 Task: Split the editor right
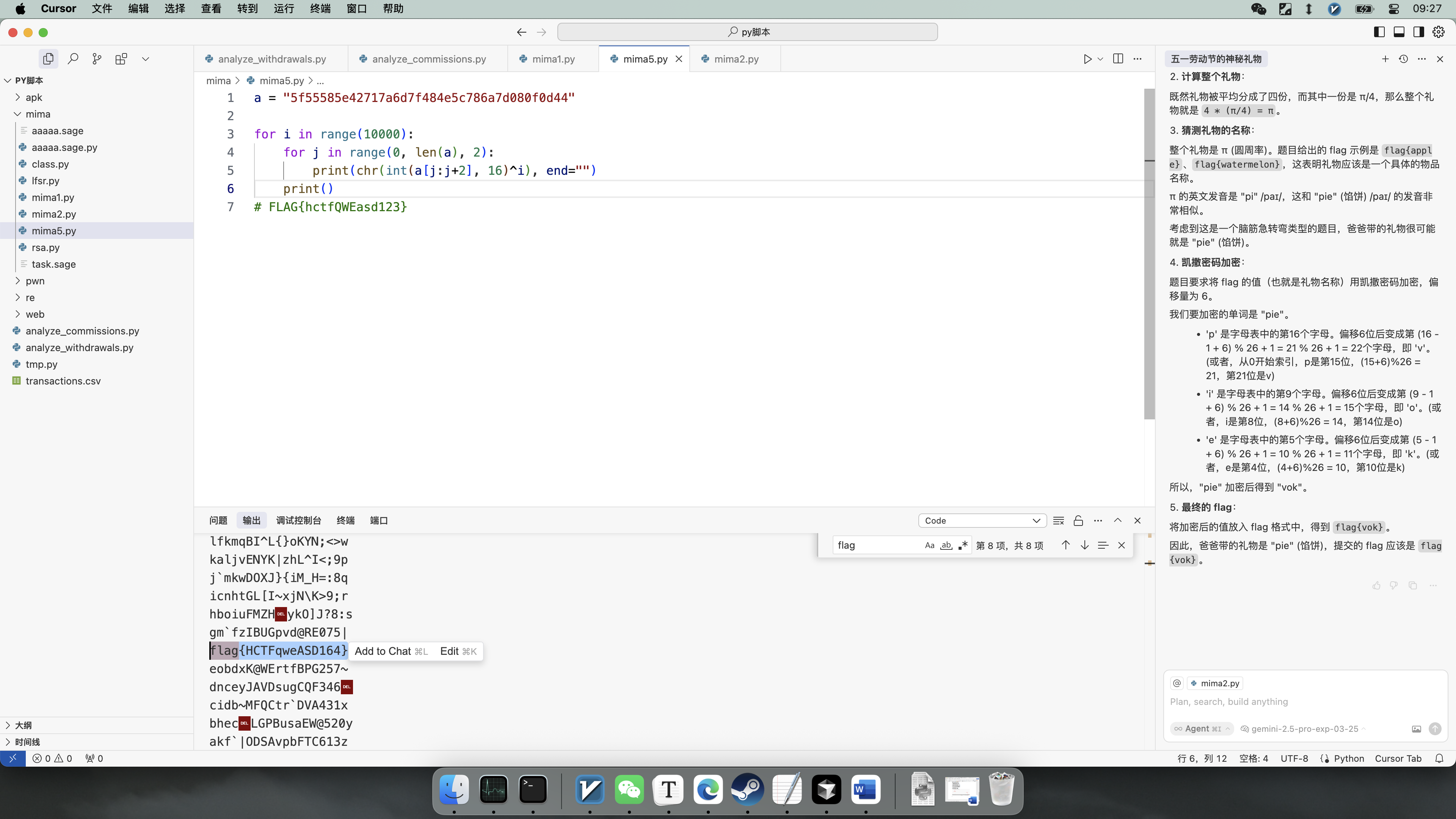click(1117, 59)
